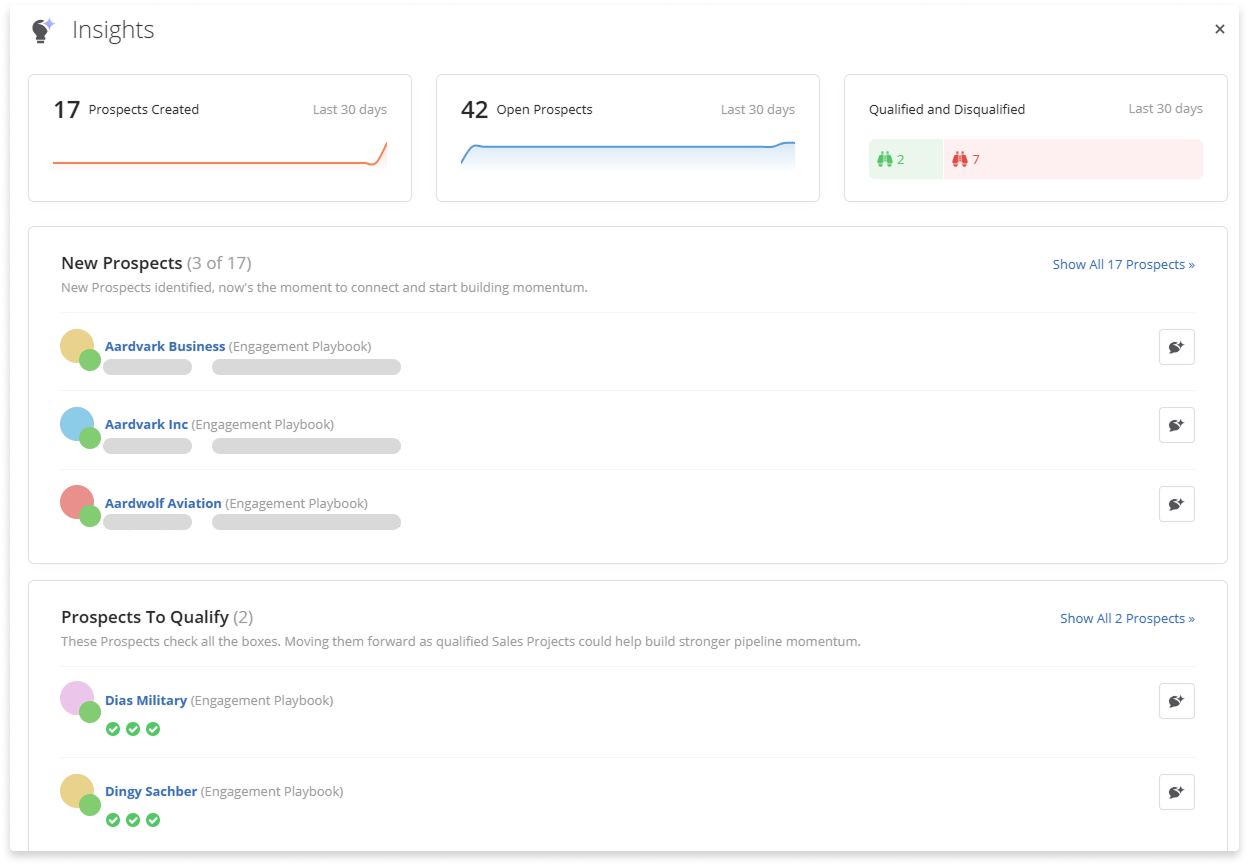Viewport: 1249px width, 866px height.
Task: Close the Insights dialog
Action: 1220,29
